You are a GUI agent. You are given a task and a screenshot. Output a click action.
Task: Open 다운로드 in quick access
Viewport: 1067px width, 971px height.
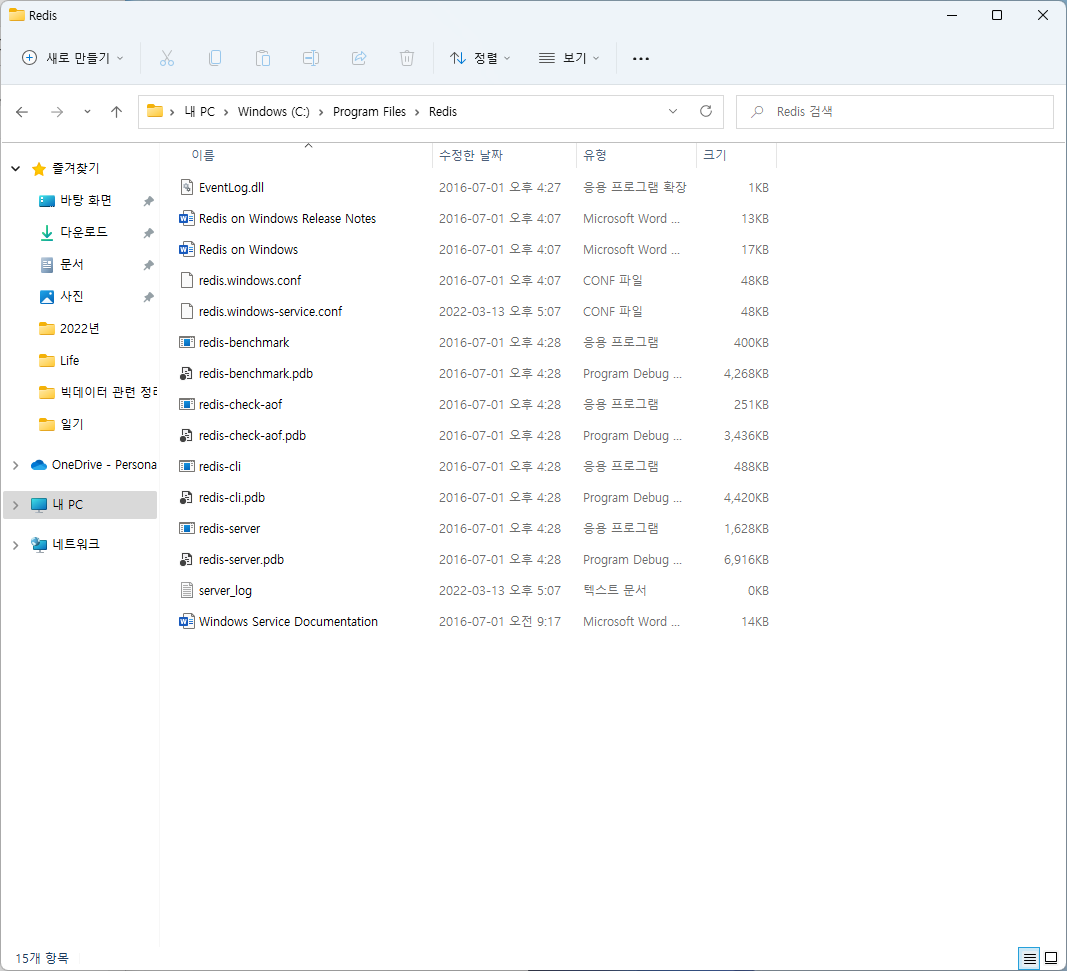(x=84, y=232)
